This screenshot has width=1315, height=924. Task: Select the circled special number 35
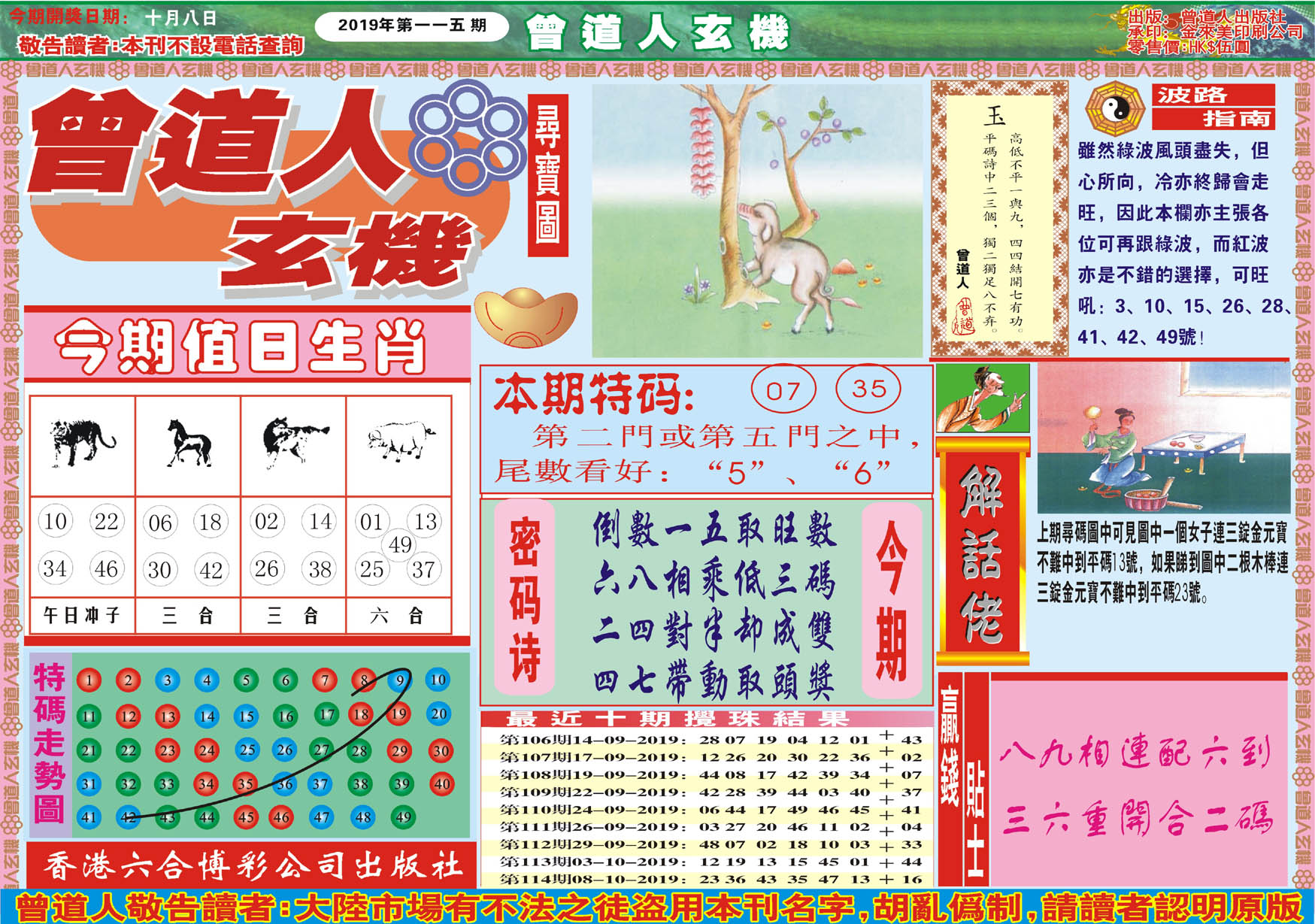click(x=868, y=388)
